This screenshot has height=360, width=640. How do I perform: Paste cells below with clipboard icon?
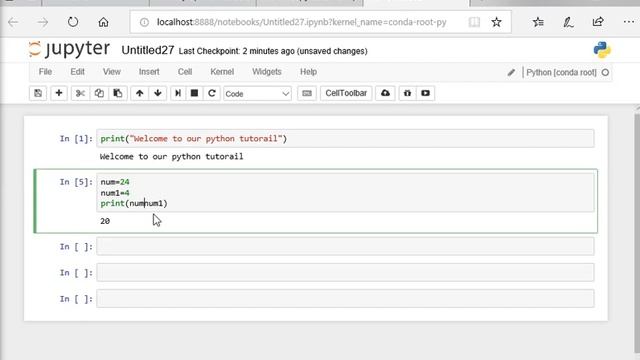pyautogui.click(x=118, y=93)
